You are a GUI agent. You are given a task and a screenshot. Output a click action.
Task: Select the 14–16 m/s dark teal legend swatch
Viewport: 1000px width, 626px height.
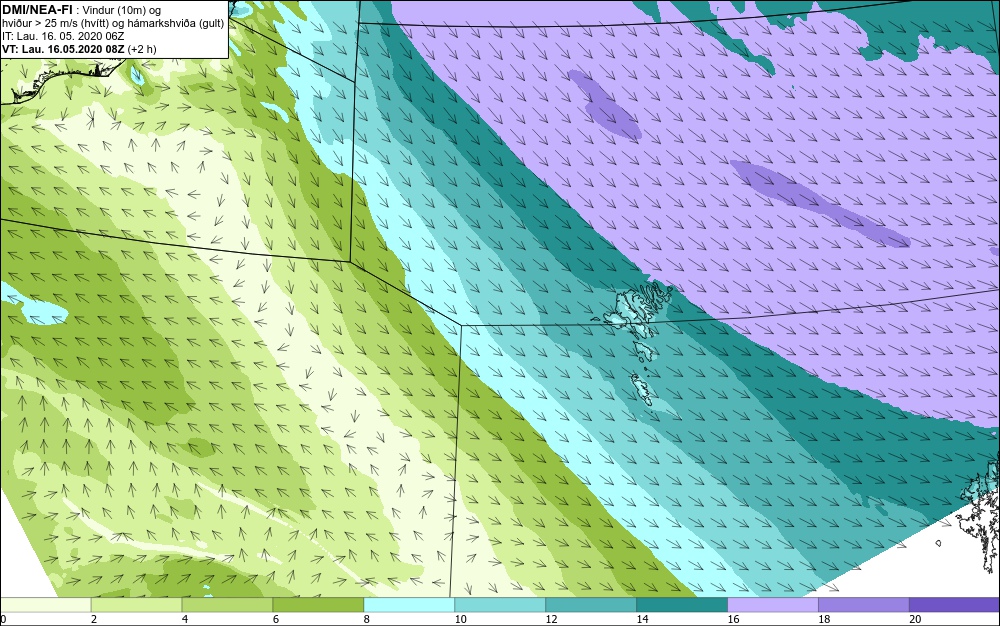pos(682,604)
